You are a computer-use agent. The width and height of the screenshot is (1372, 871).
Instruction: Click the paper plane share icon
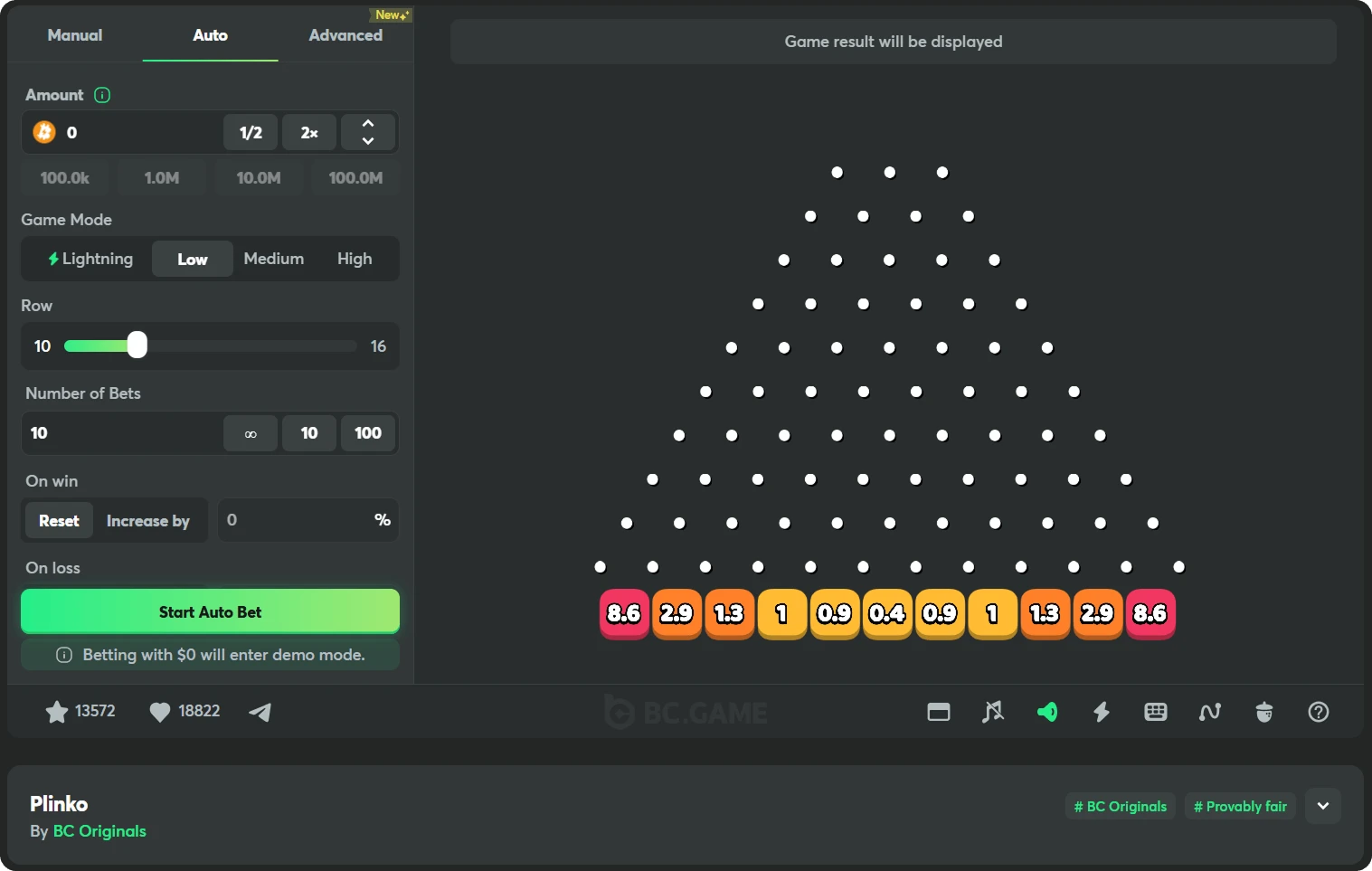coord(260,712)
